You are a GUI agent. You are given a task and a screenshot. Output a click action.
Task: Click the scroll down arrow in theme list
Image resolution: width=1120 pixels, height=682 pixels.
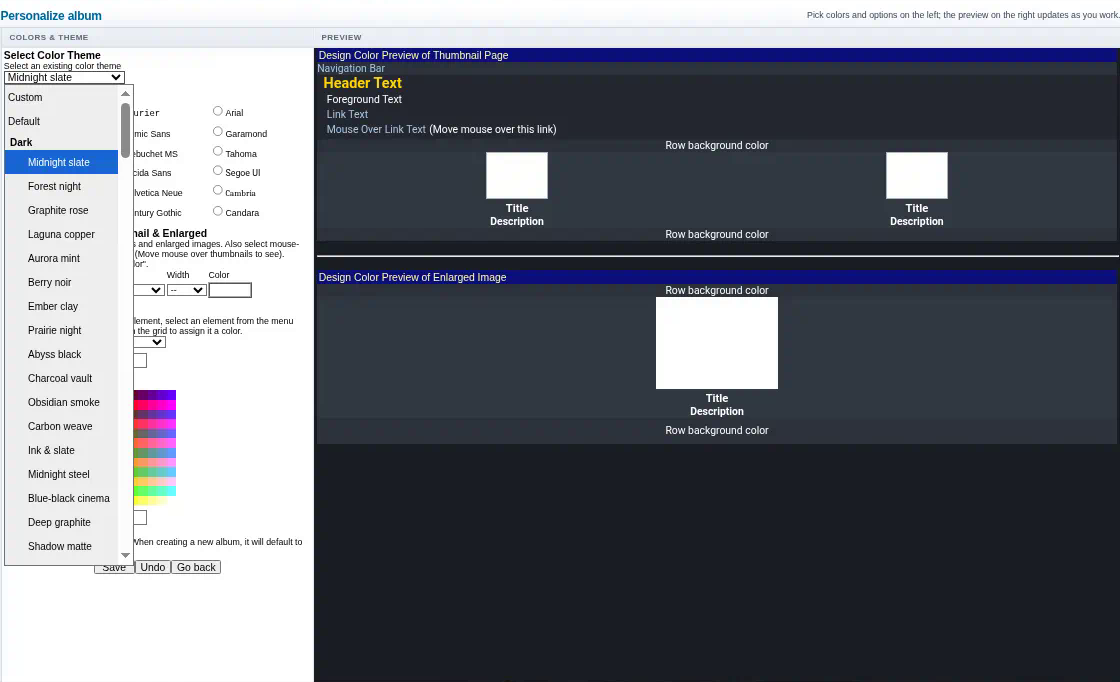point(126,555)
